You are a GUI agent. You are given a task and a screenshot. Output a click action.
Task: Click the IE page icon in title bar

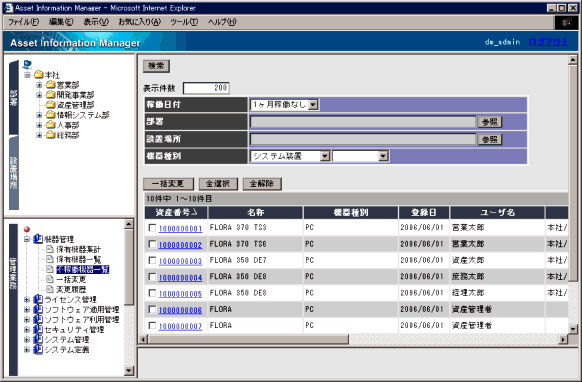[x=9, y=8]
